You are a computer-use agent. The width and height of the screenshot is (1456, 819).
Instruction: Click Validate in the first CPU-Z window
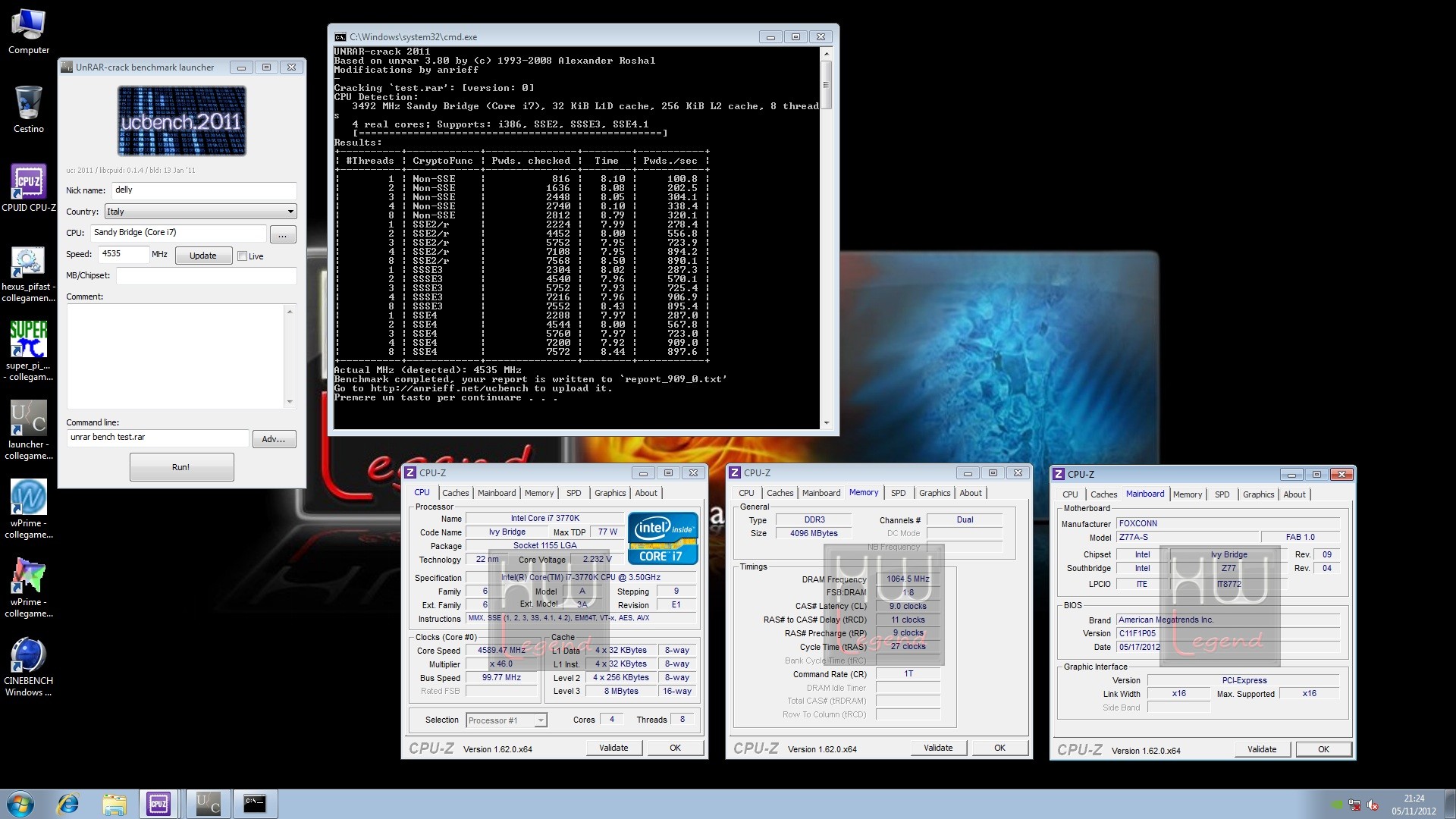pos(613,748)
